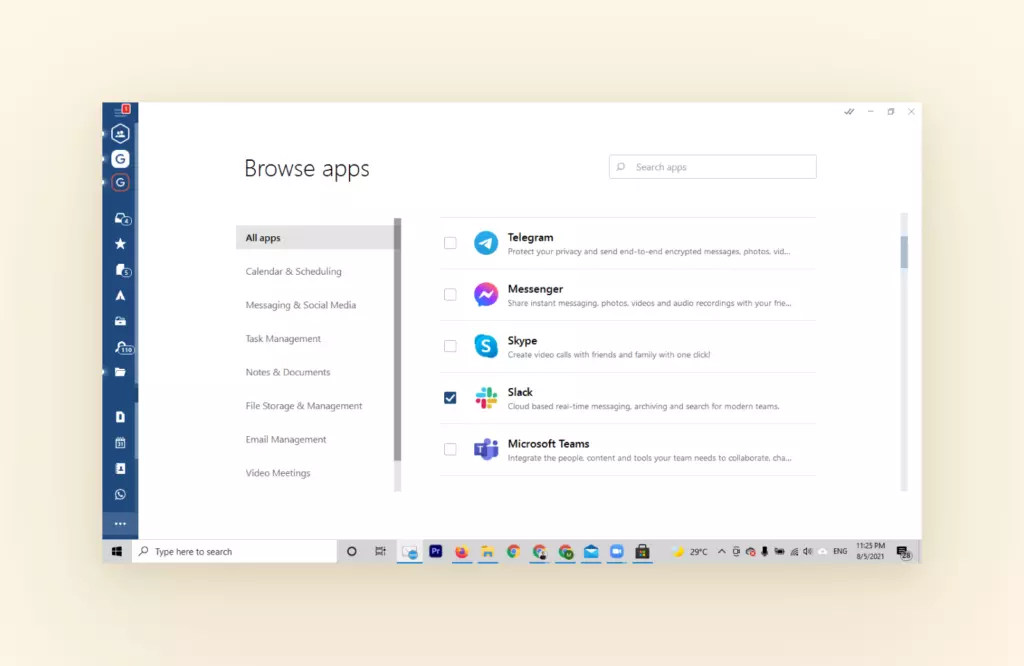The width and height of the screenshot is (1024, 666).
Task: Select the Google account icon in the sidebar
Action: point(120,158)
